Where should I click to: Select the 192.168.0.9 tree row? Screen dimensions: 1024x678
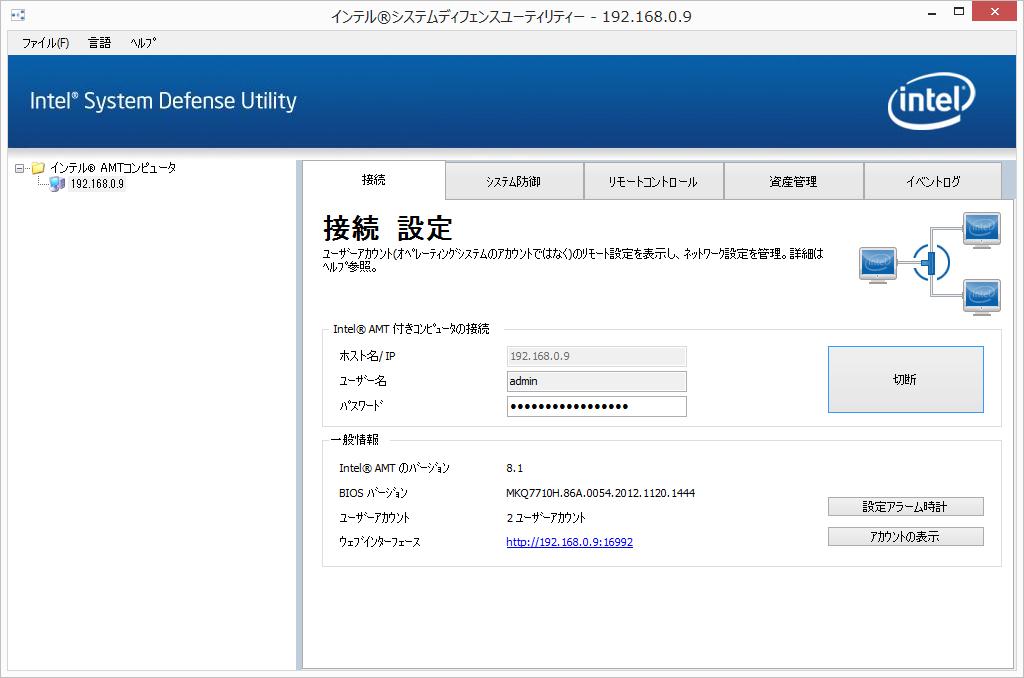pyautogui.click(x=97, y=184)
